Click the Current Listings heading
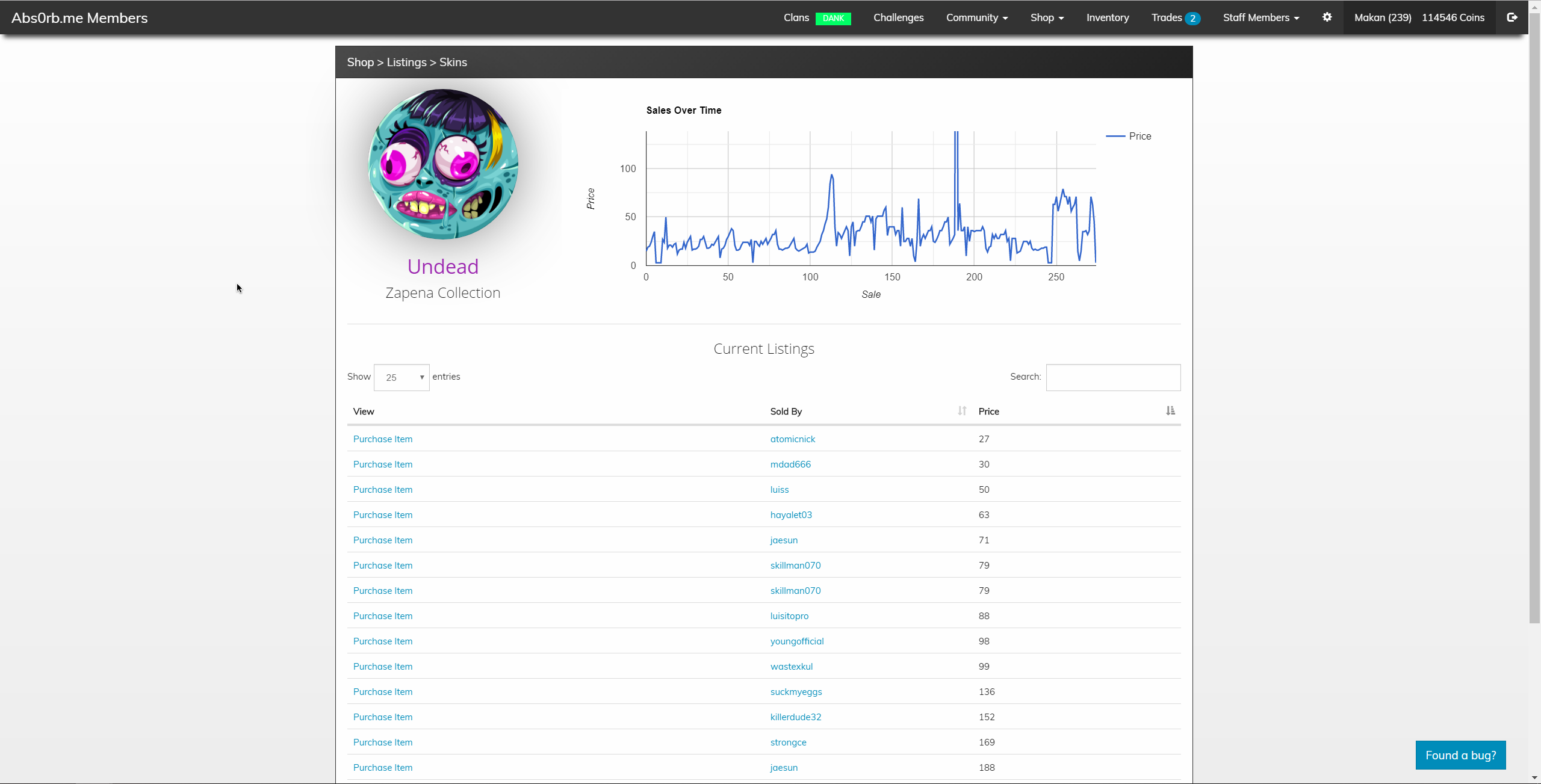Screen dimensions: 1541x784 click(x=764, y=349)
